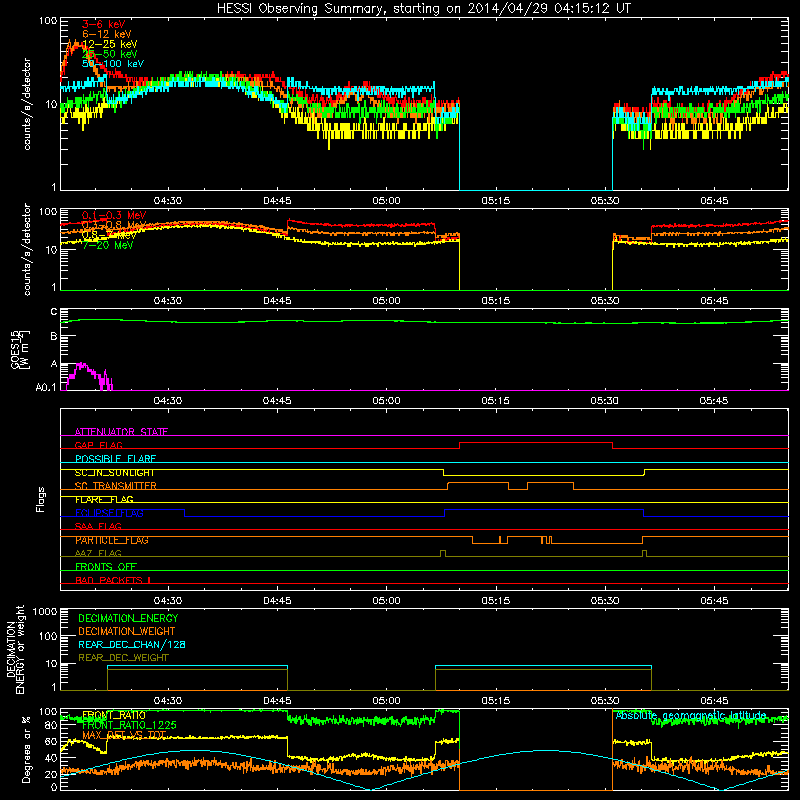Pick the 12-25 keV legend label

[110, 44]
